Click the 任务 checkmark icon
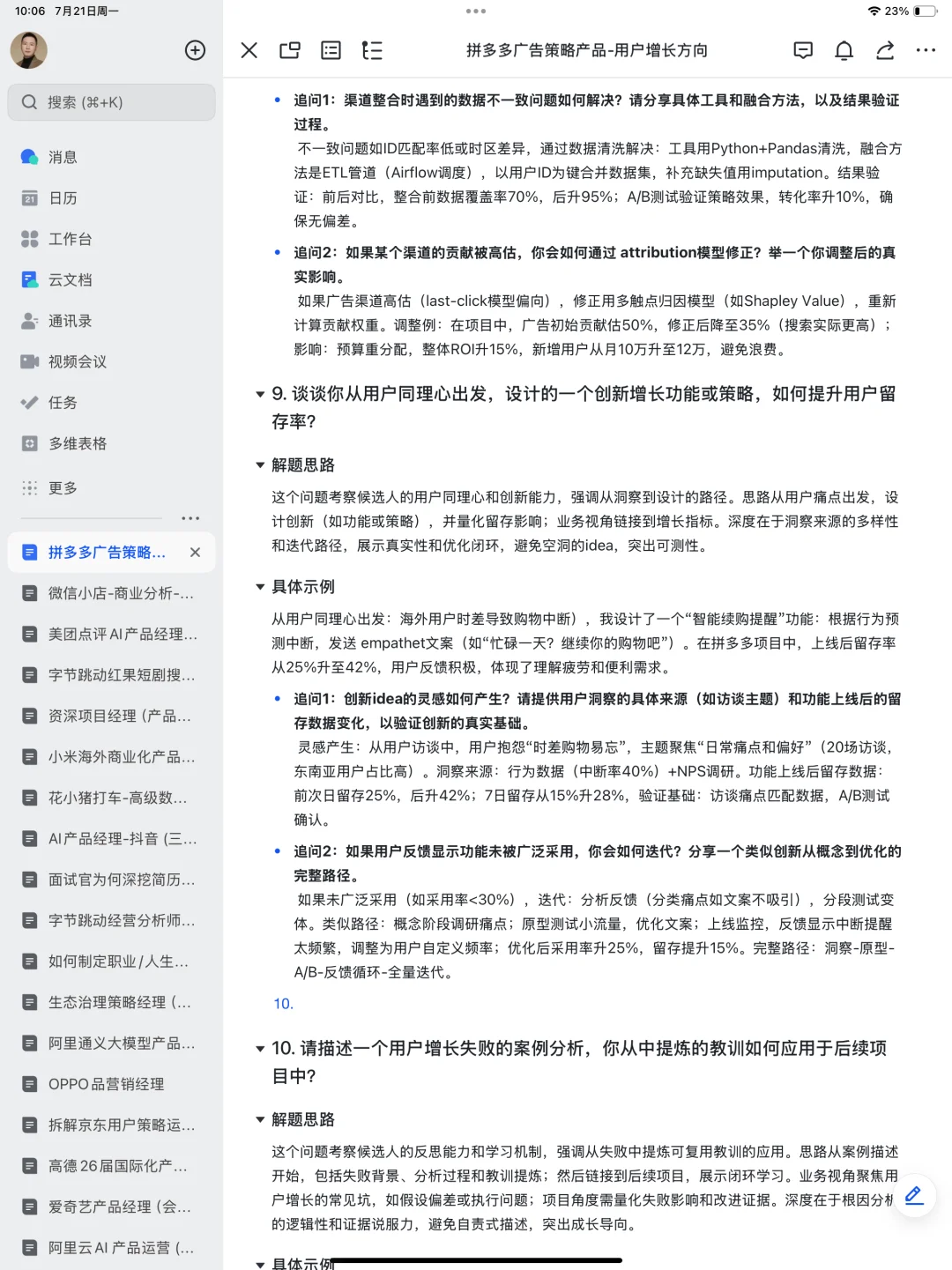Image resolution: width=952 pixels, height=1270 pixels. (30, 403)
